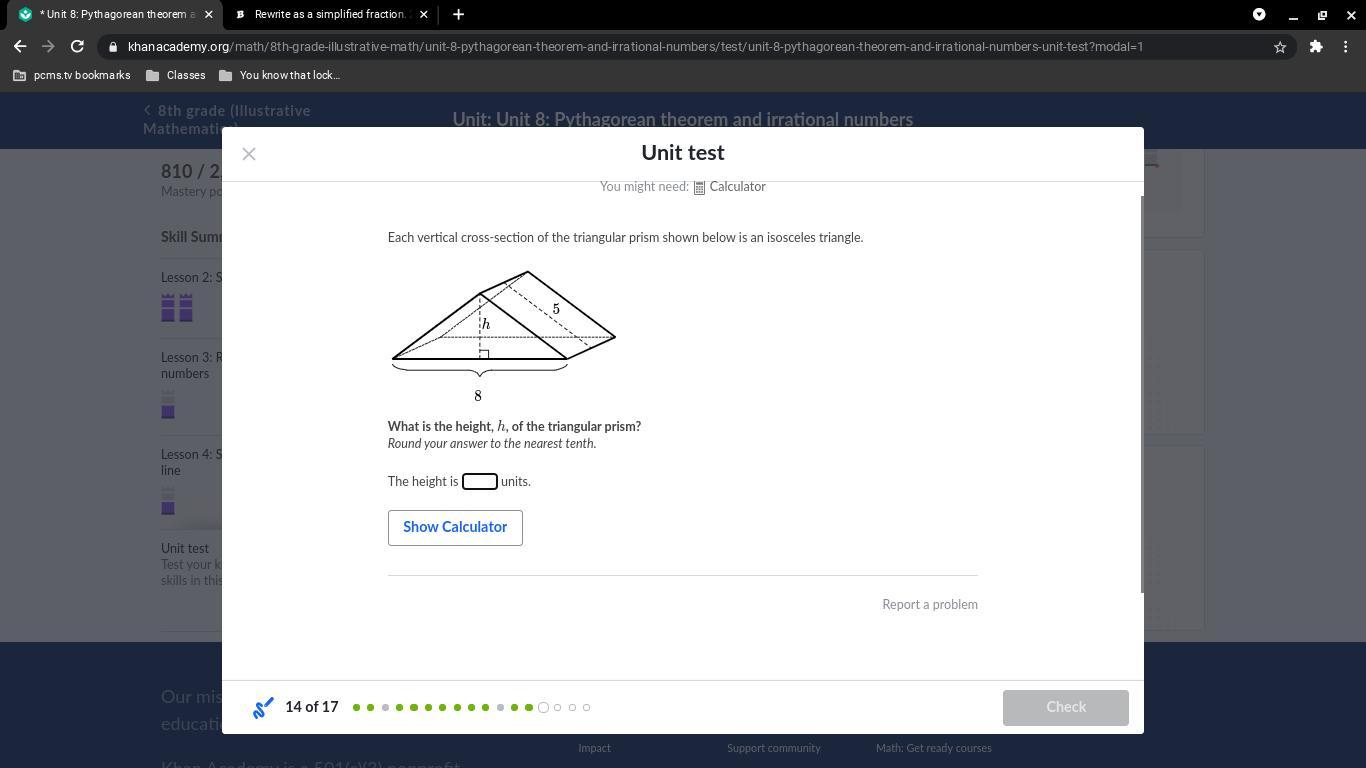Image resolution: width=1366 pixels, height=768 pixels.
Task: Open the Chrome three-dot menu
Action: coord(1346,46)
